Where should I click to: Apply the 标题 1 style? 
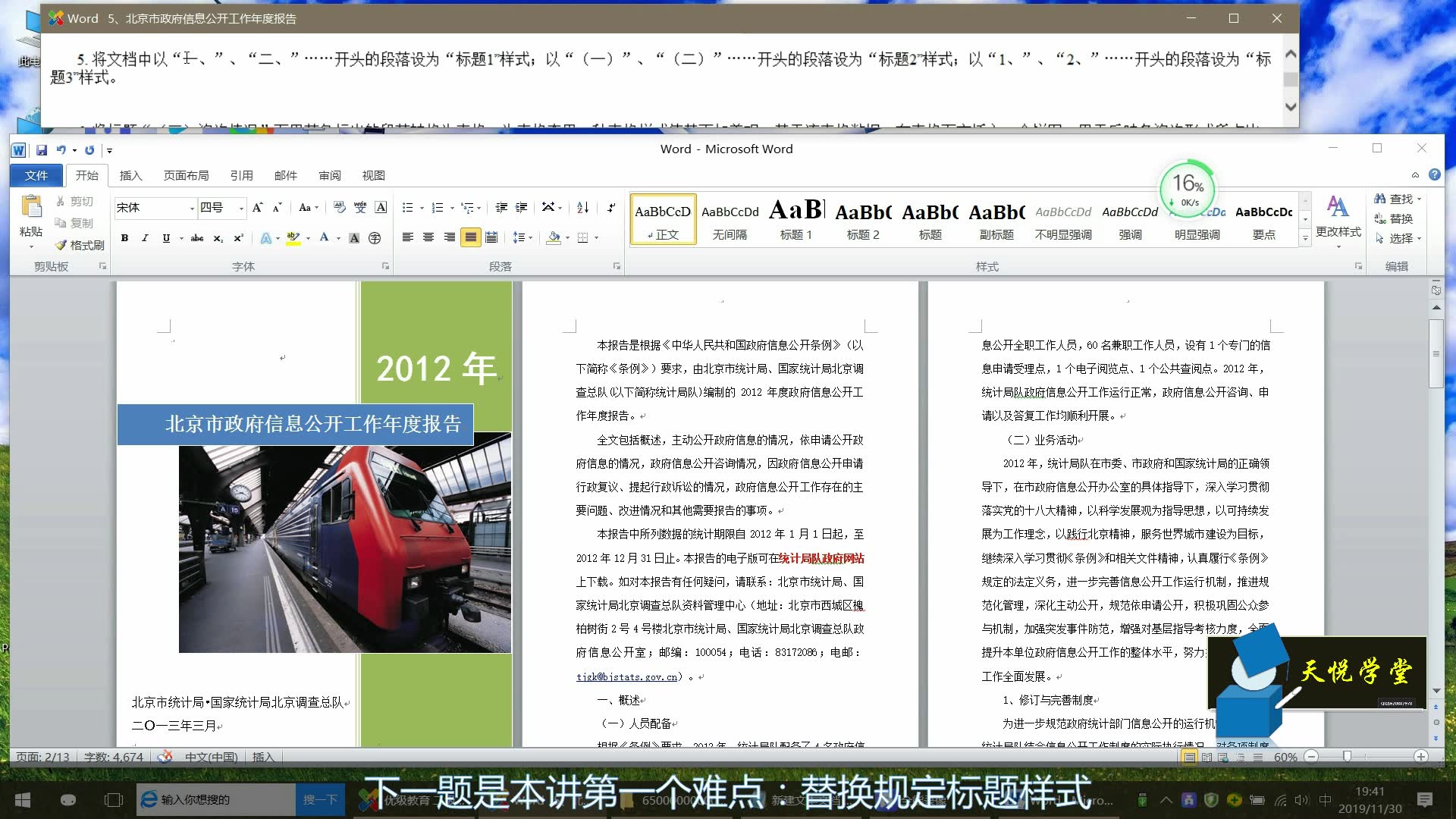coord(796,218)
